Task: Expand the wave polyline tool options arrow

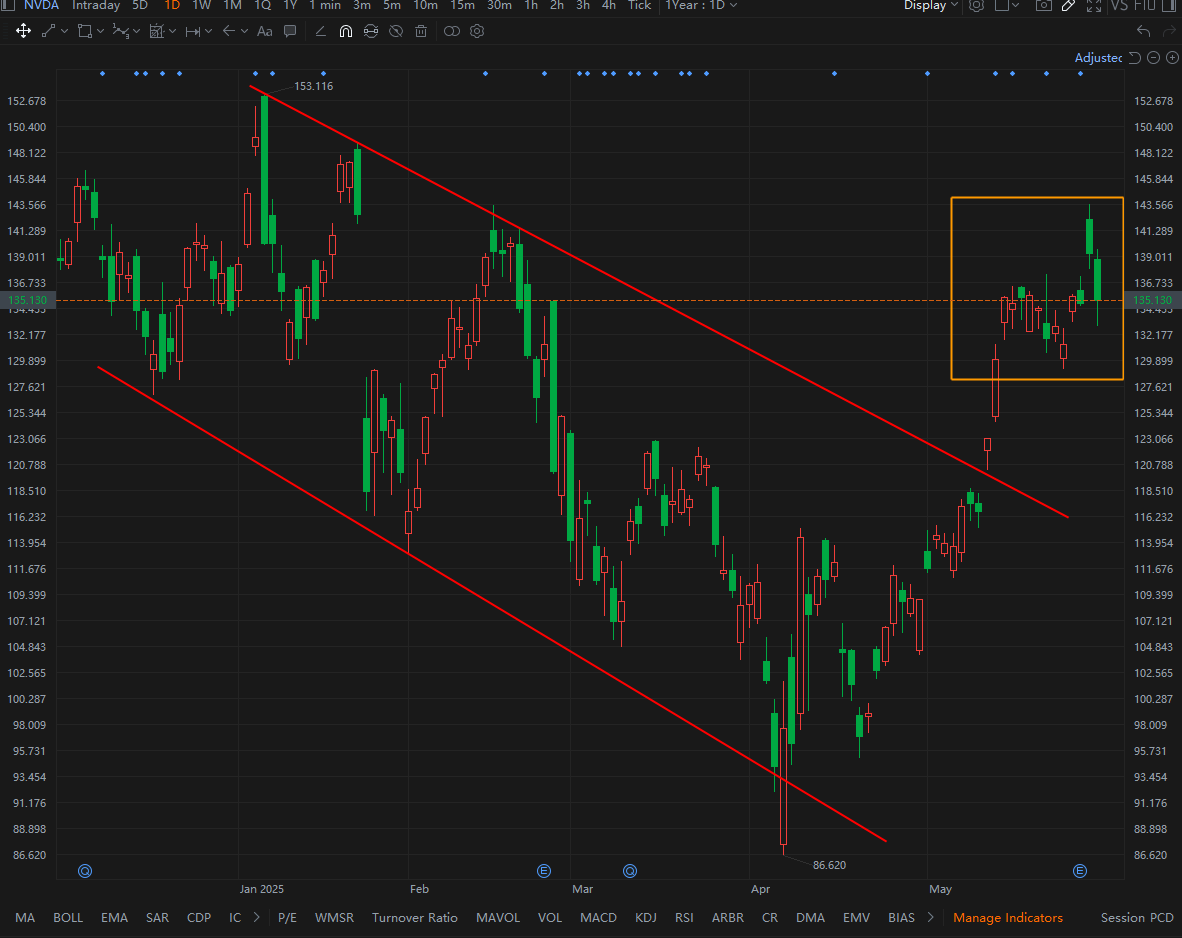Action: 136,32
